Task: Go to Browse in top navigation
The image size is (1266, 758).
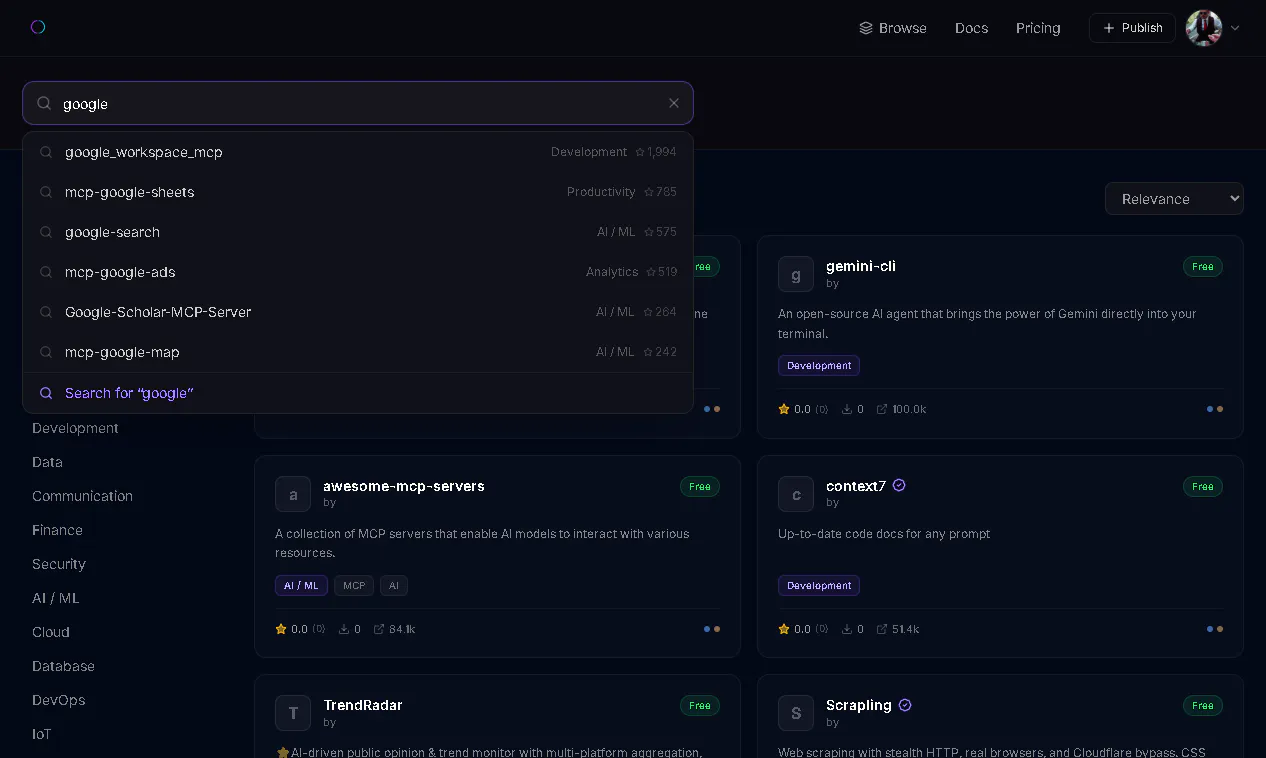Action: pyautogui.click(x=893, y=28)
